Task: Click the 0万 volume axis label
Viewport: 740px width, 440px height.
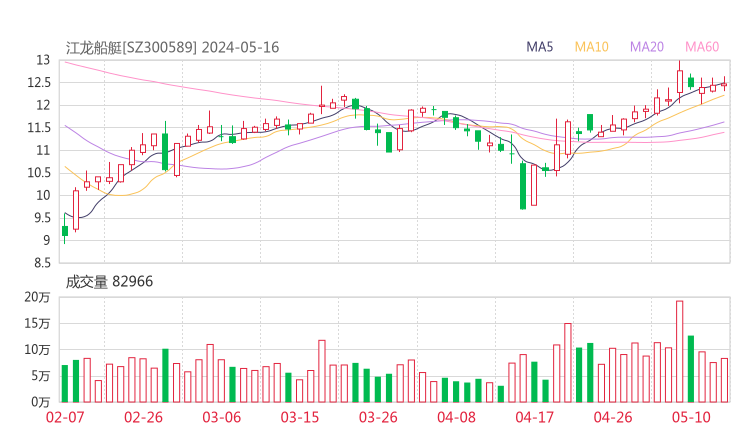Action: click(x=40, y=402)
